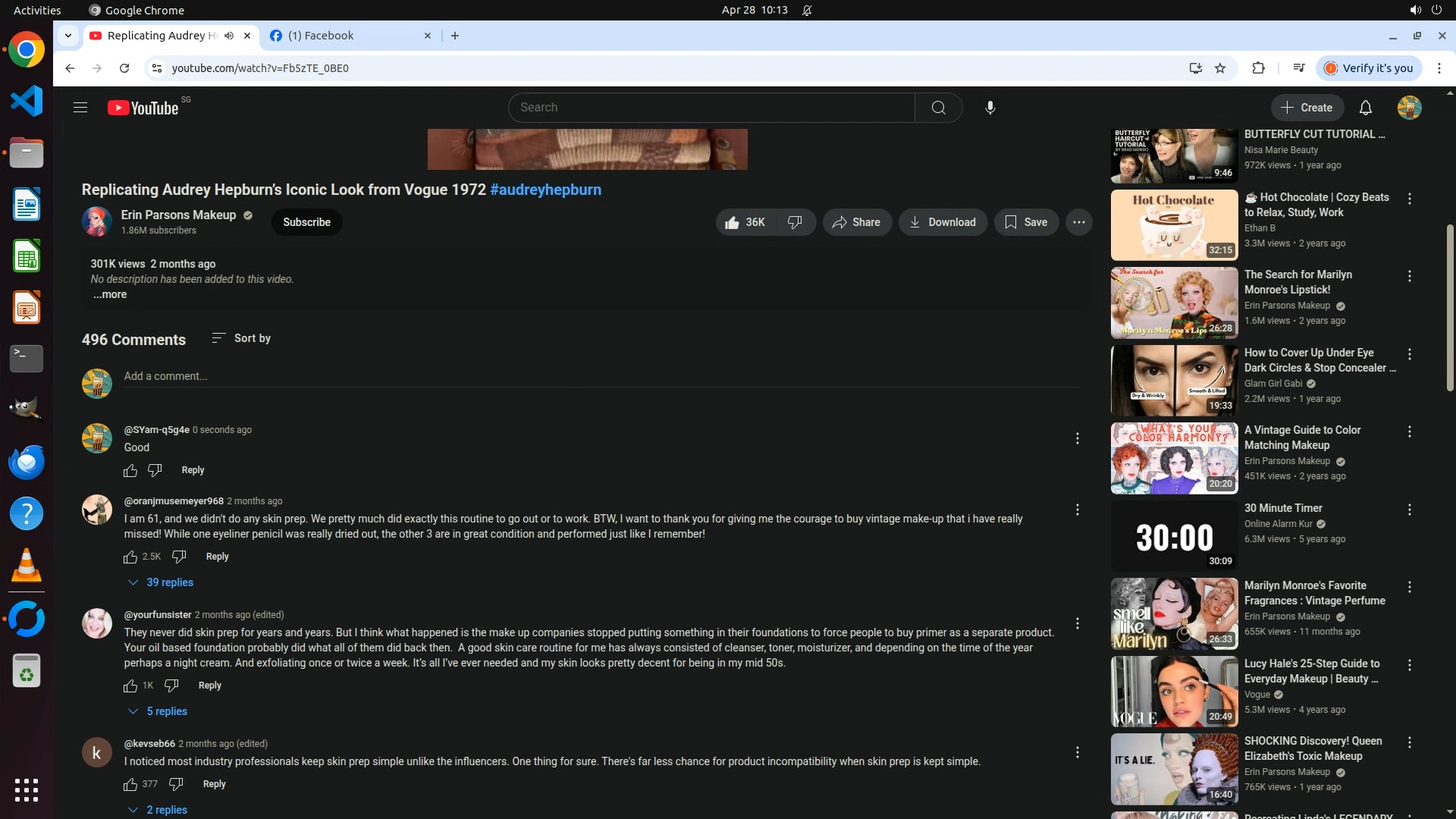Image resolution: width=1456 pixels, height=819 pixels.
Task: Click the search magnifier button
Action: pos(938,108)
